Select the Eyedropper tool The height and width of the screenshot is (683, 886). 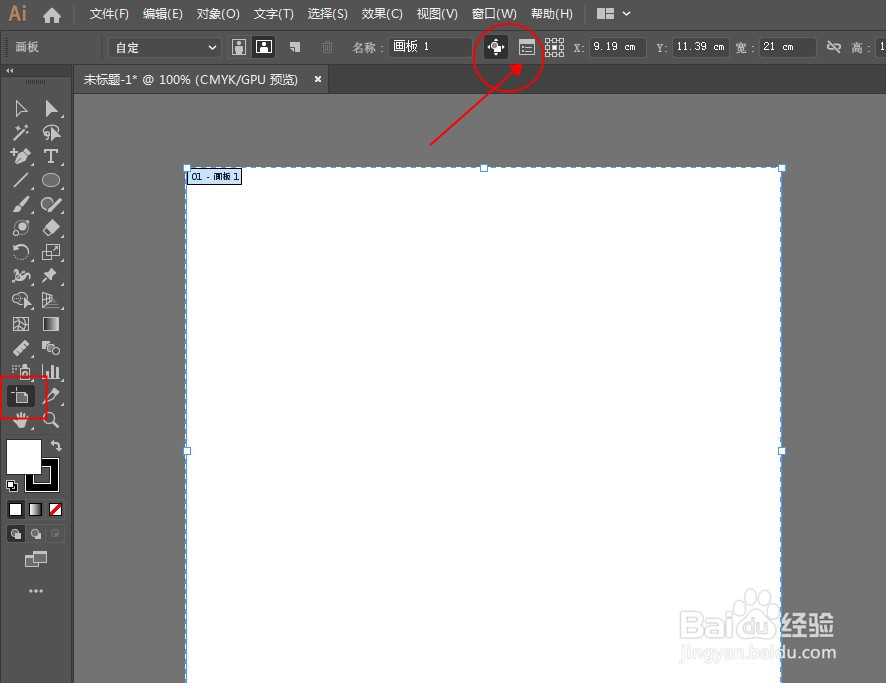(x=21, y=347)
